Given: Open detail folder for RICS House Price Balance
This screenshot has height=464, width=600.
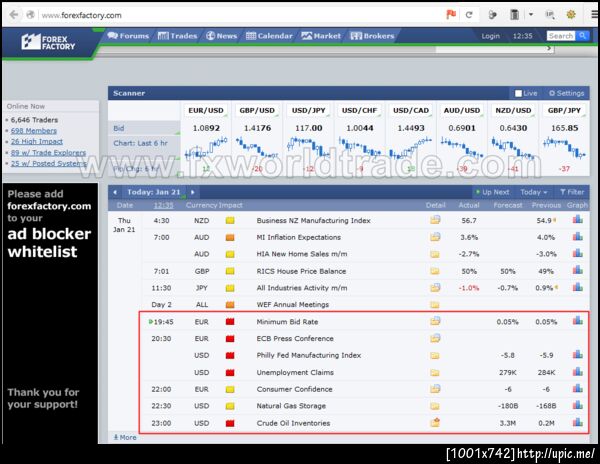Looking at the screenshot, I should pyautogui.click(x=435, y=271).
